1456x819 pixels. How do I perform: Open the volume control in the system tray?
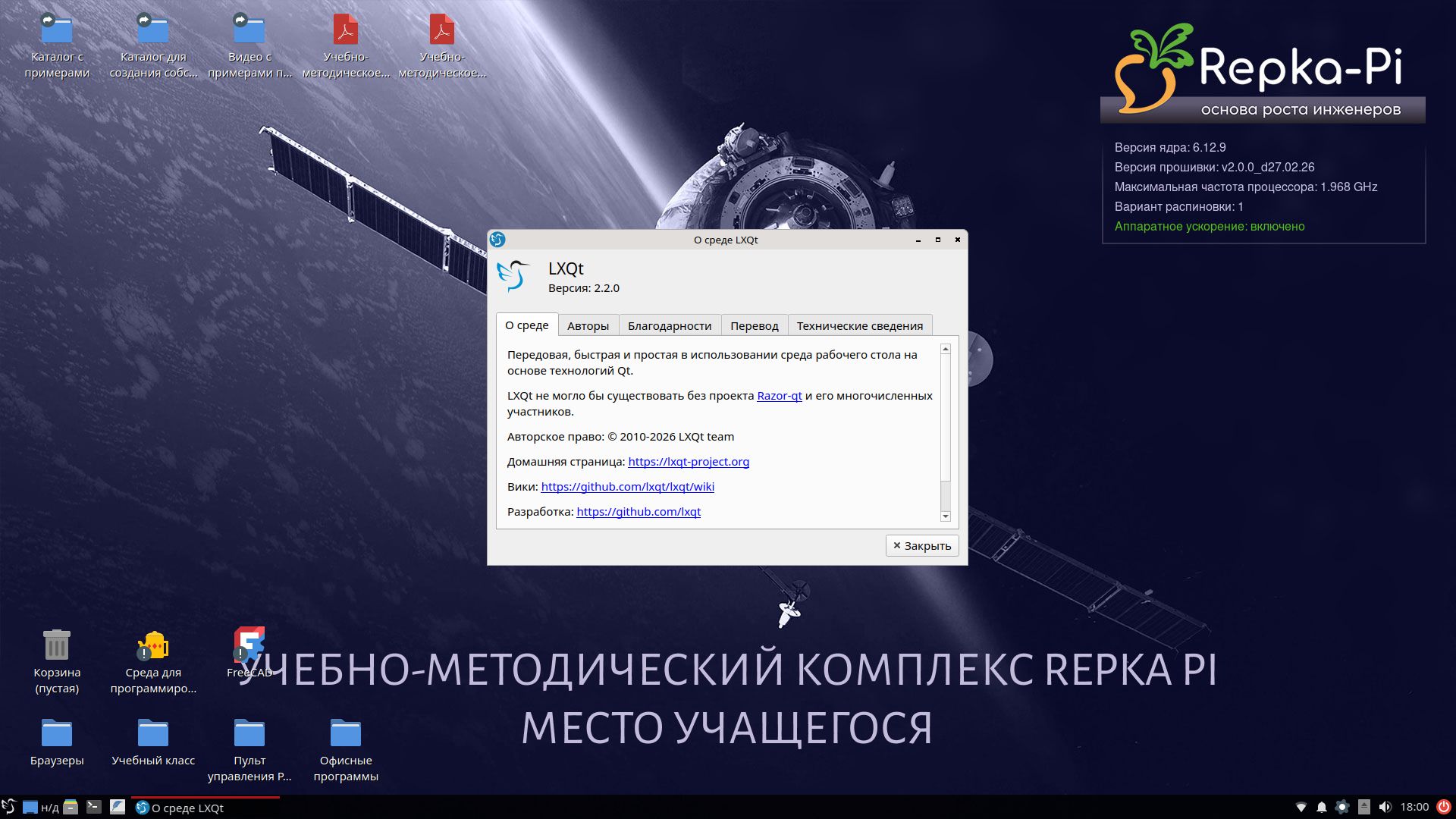pyautogui.click(x=1386, y=808)
